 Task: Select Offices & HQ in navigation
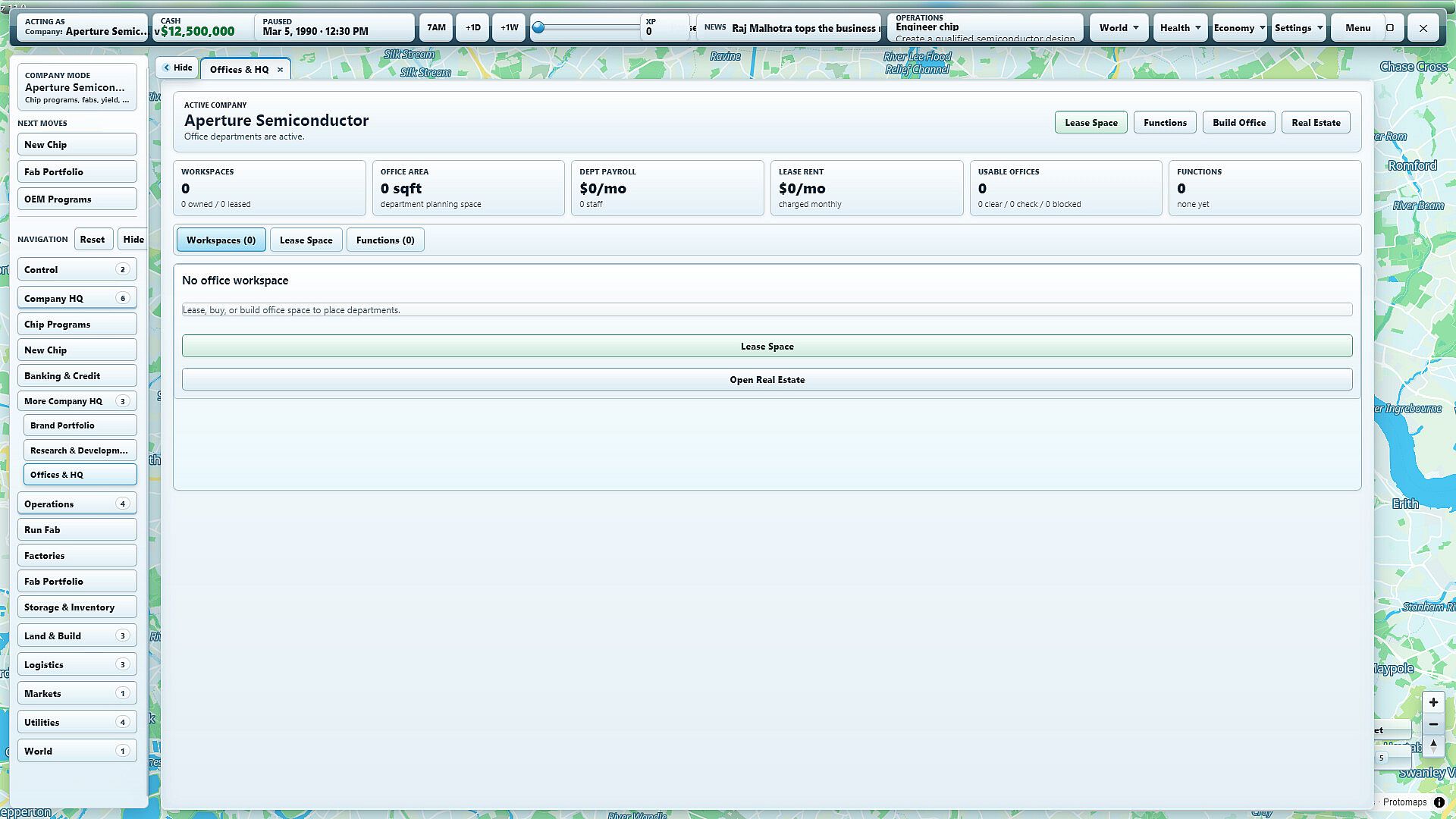(80, 475)
